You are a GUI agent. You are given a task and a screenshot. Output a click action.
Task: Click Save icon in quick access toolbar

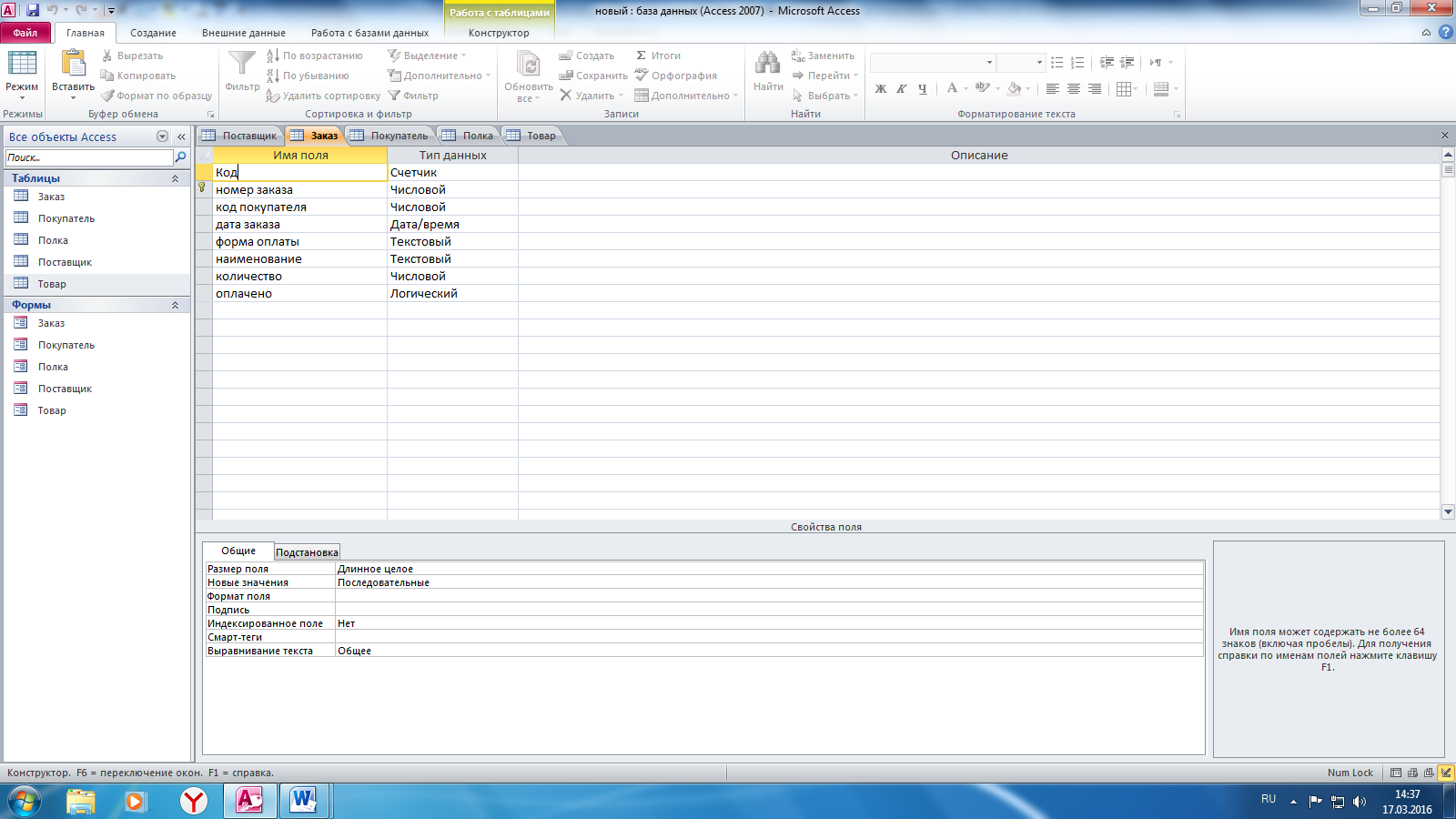(x=33, y=10)
